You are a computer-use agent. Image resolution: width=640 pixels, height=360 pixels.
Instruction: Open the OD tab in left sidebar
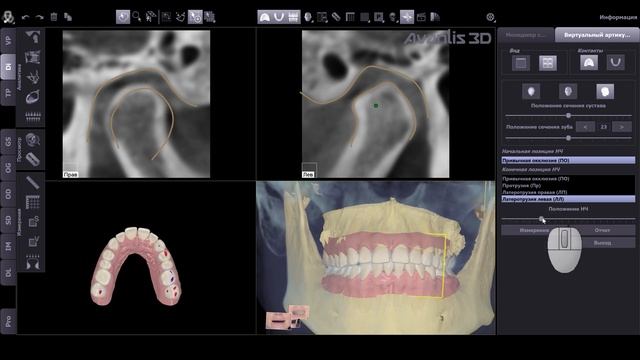pos(8,194)
